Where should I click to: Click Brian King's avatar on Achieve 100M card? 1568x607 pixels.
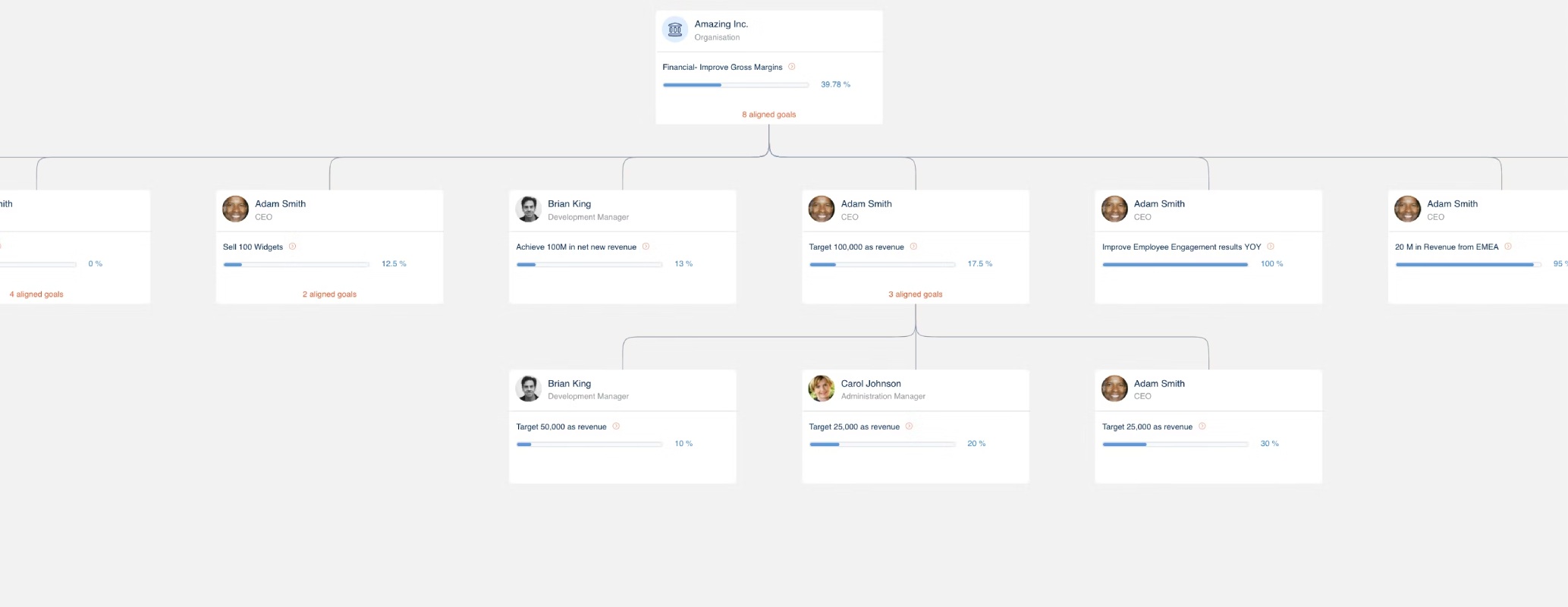pos(529,209)
